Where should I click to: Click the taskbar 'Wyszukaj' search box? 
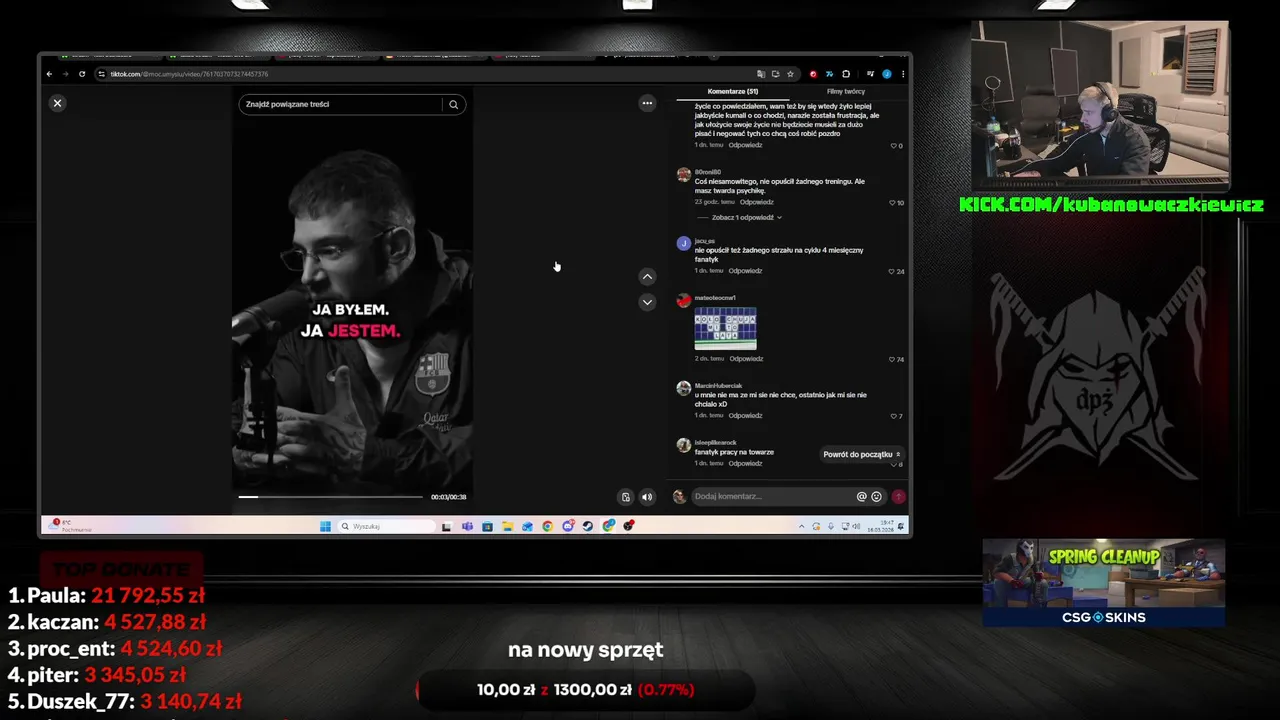click(x=387, y=526)
